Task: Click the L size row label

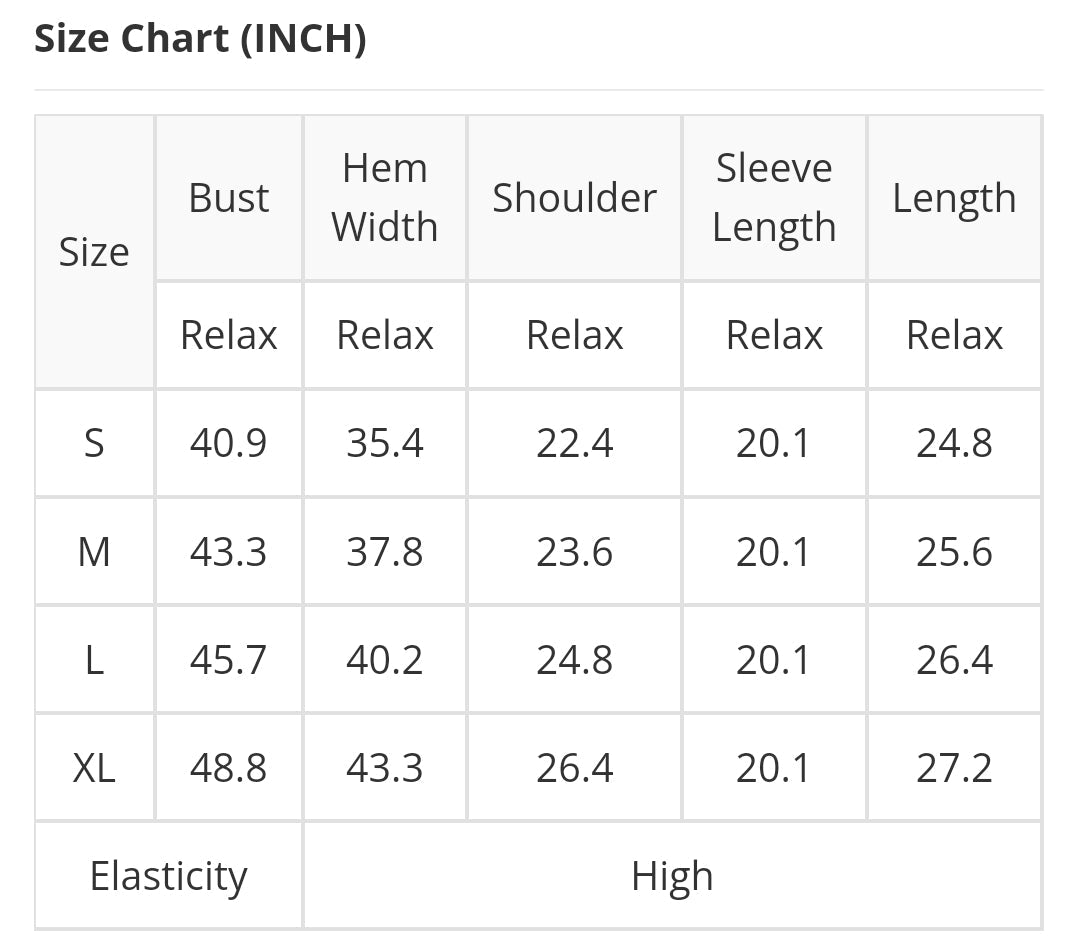Action: pyautogui.click(x=94, y=660)
